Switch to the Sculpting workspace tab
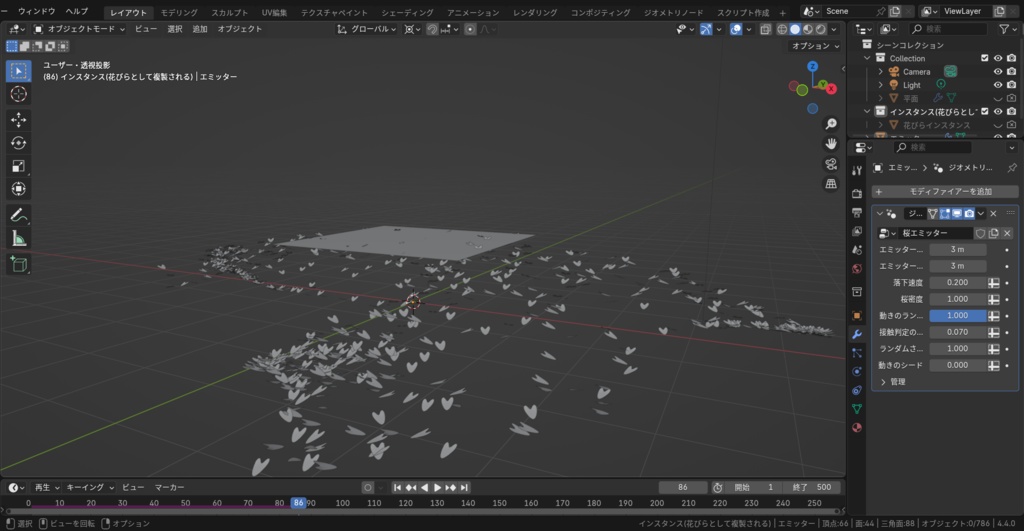The width and height of the screenshot is (1024, 531). pyautogui.click(x=229, y=12)
